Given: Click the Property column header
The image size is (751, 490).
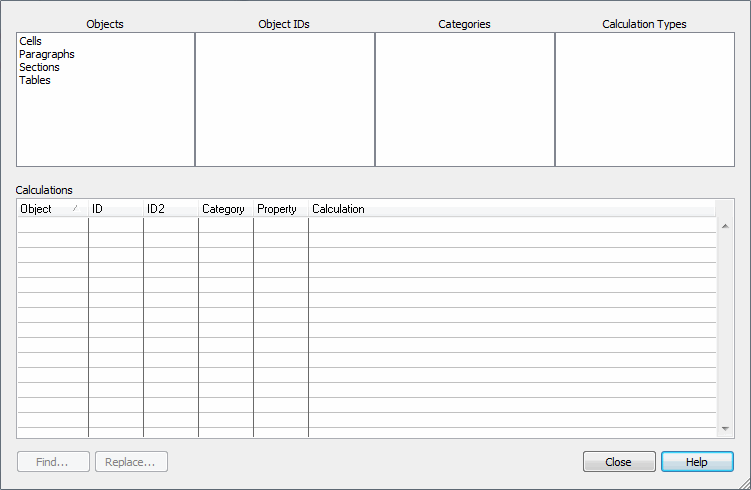Looking at the screenshot, I should (278, 209).
